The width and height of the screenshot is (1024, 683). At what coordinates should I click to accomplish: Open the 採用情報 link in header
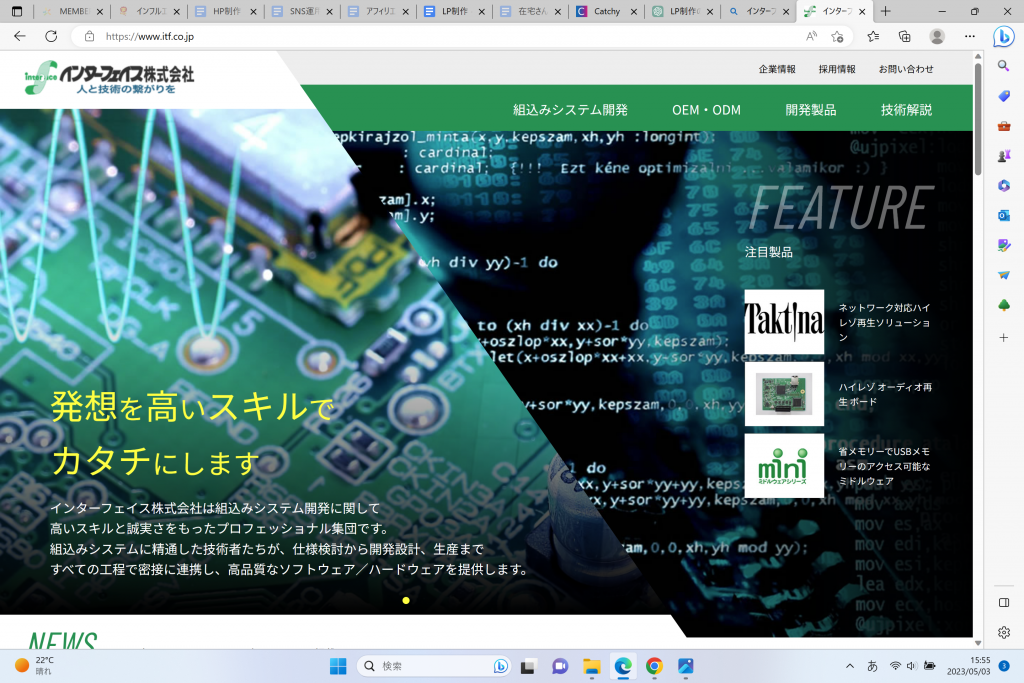[837, 69]
